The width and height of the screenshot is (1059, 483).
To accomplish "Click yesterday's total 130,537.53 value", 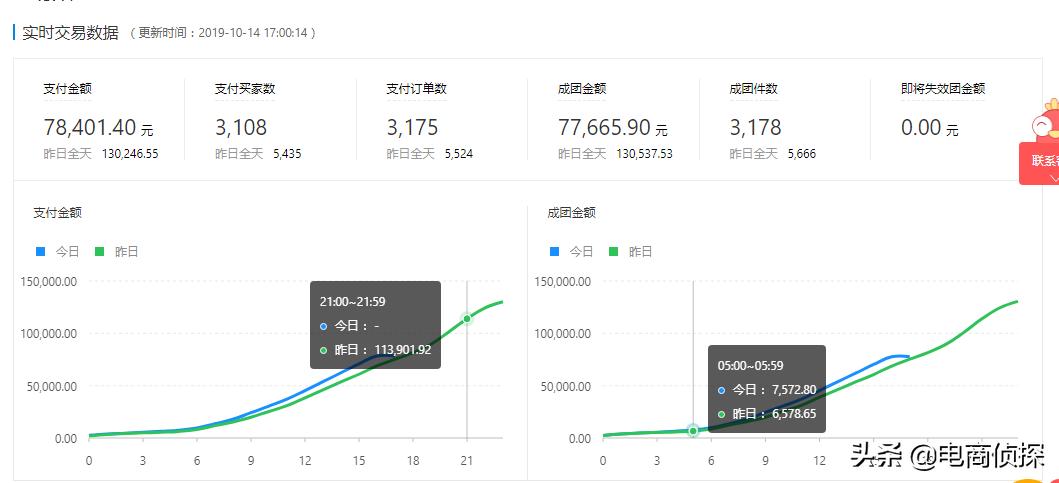I will point(645,154).
